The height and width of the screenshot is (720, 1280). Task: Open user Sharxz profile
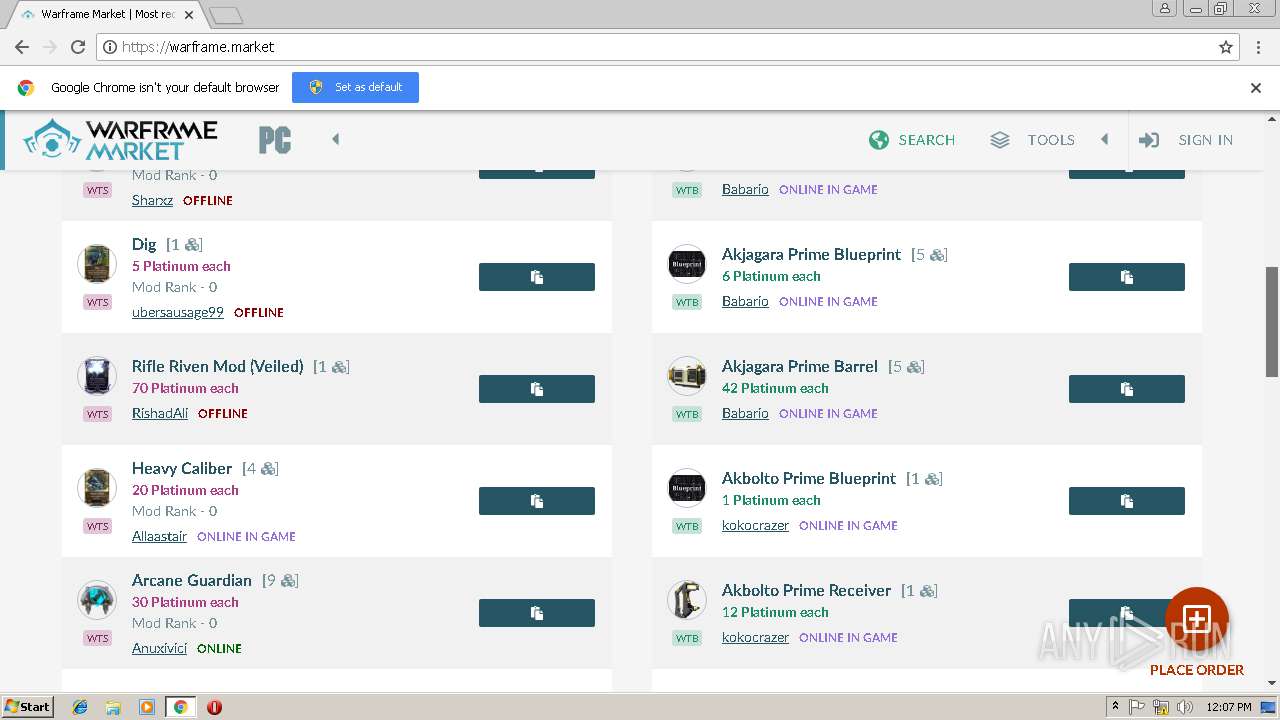point(152,200)
